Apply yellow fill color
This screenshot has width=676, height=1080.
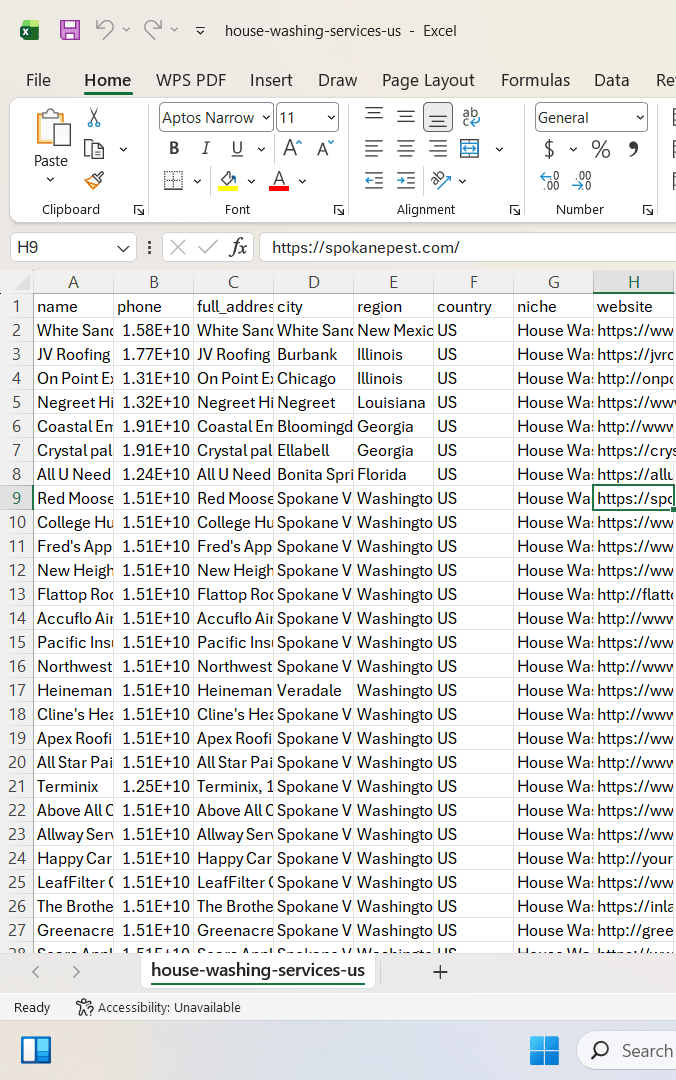[x=228, y=180]
